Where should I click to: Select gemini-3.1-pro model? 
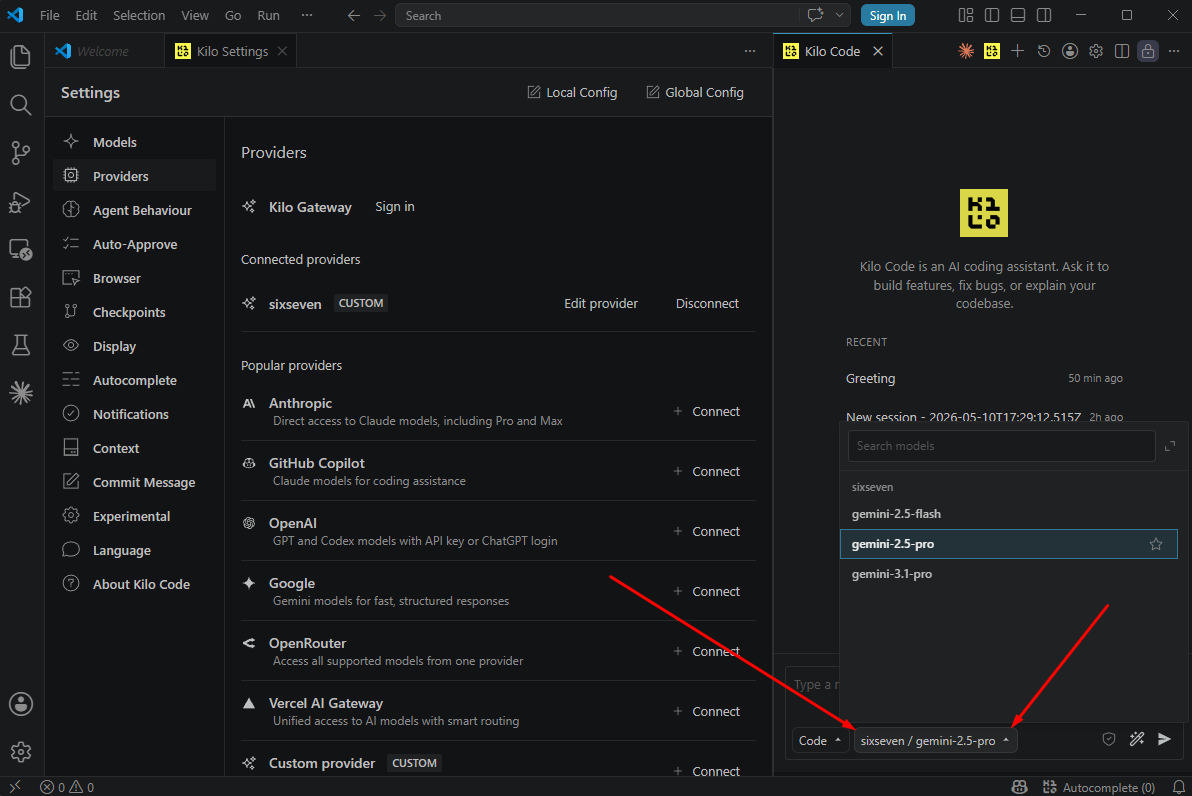tap(1009, 574)
